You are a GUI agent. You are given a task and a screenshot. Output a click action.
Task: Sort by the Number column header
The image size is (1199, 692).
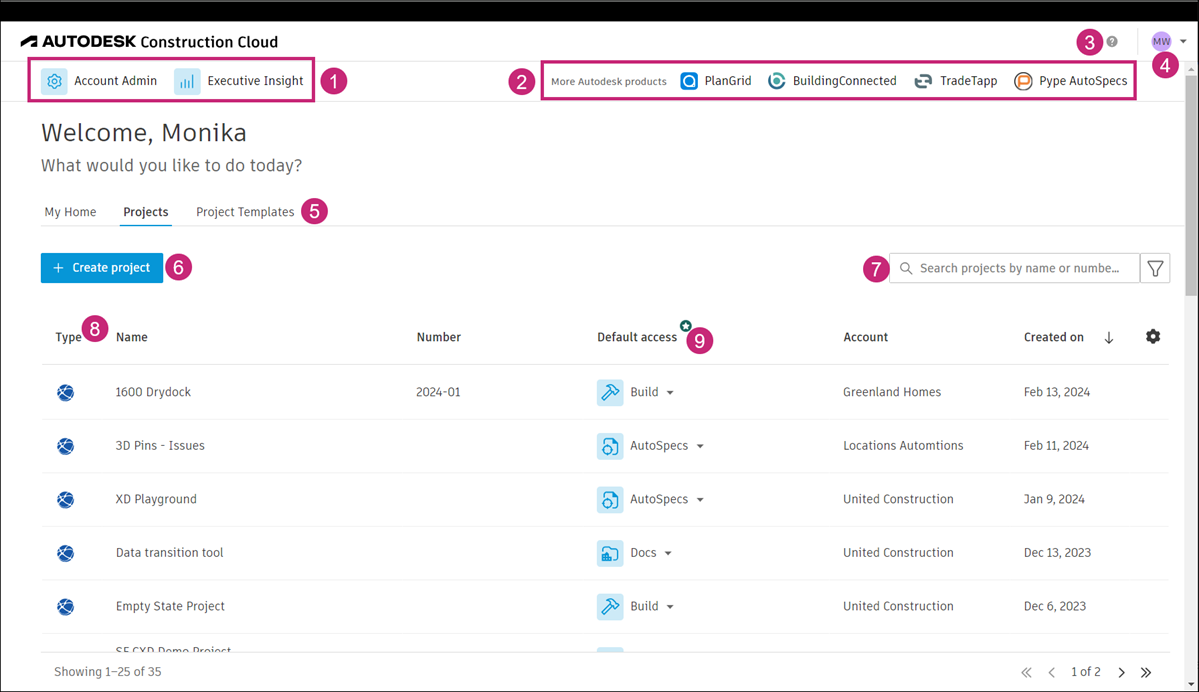(x=438, y=337)
